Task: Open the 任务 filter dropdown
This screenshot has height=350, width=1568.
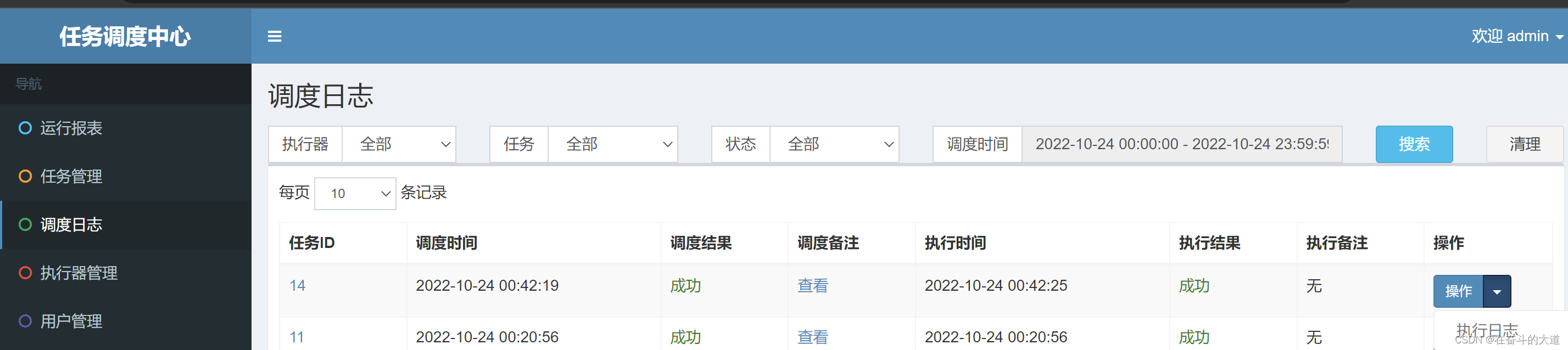Action: point(613,145)
